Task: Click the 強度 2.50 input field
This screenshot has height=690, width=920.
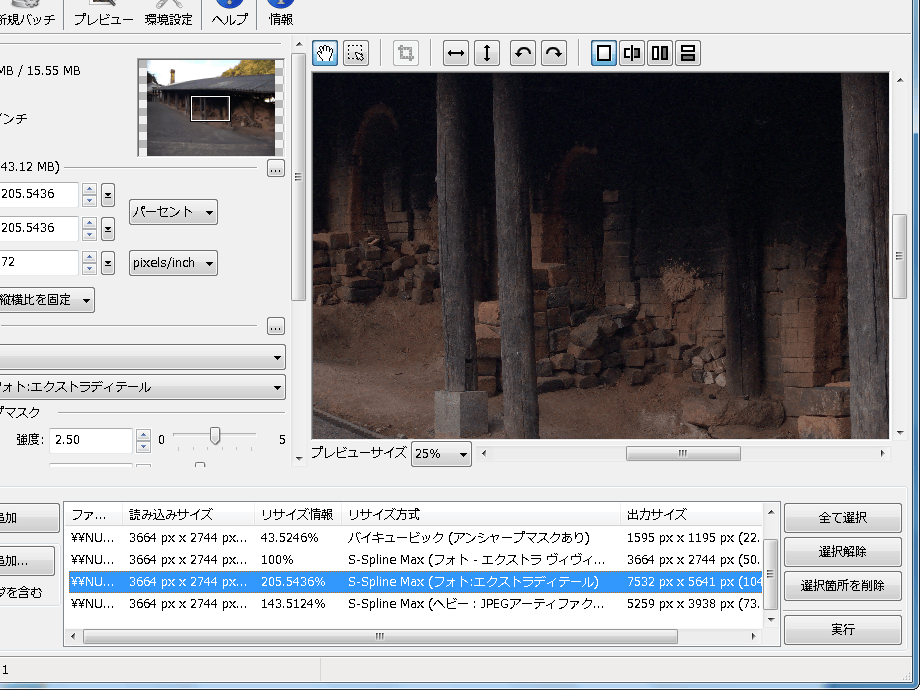Action: pyautogui.click(x=91, y=440)
